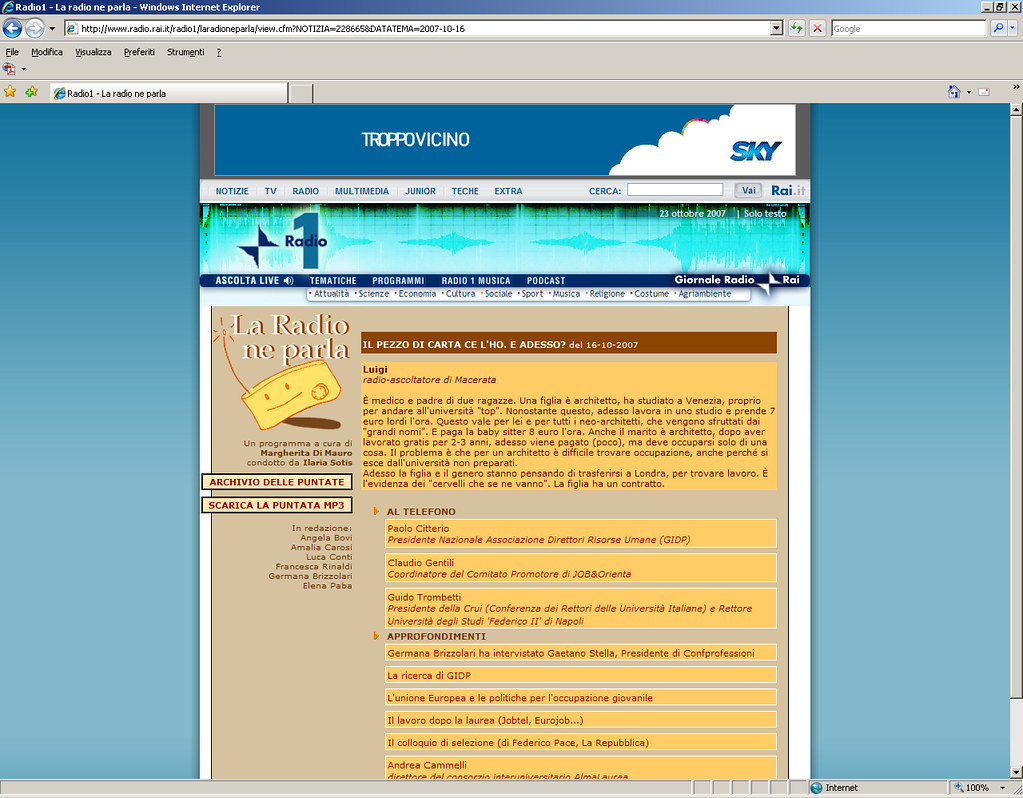Expand command bar overflow chevron
The image size is (1023, 798).
pyautogui.click(x=1016, y=87)
